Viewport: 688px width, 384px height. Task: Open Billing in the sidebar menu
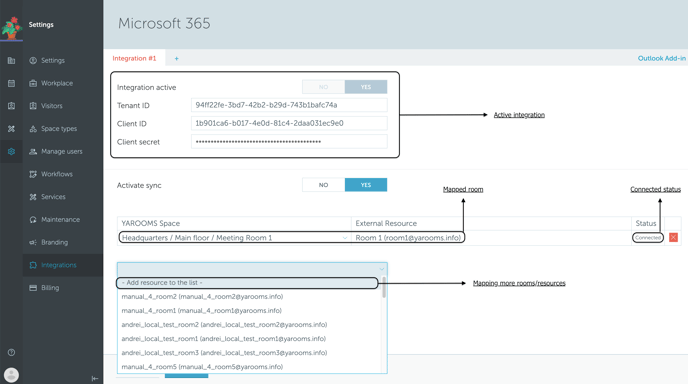point(50,288)
